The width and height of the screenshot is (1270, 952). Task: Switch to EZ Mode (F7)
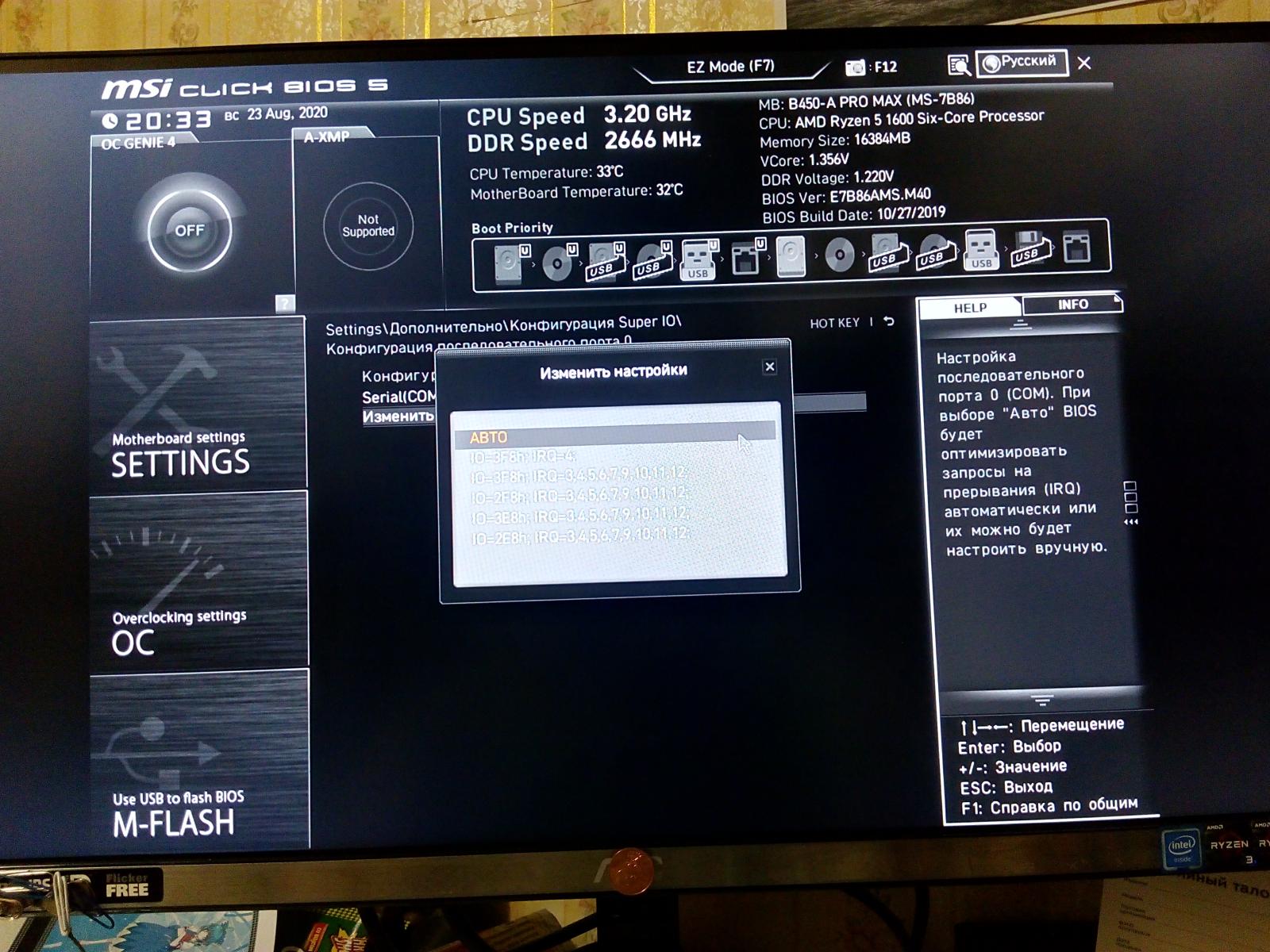(x=730, y=67)
